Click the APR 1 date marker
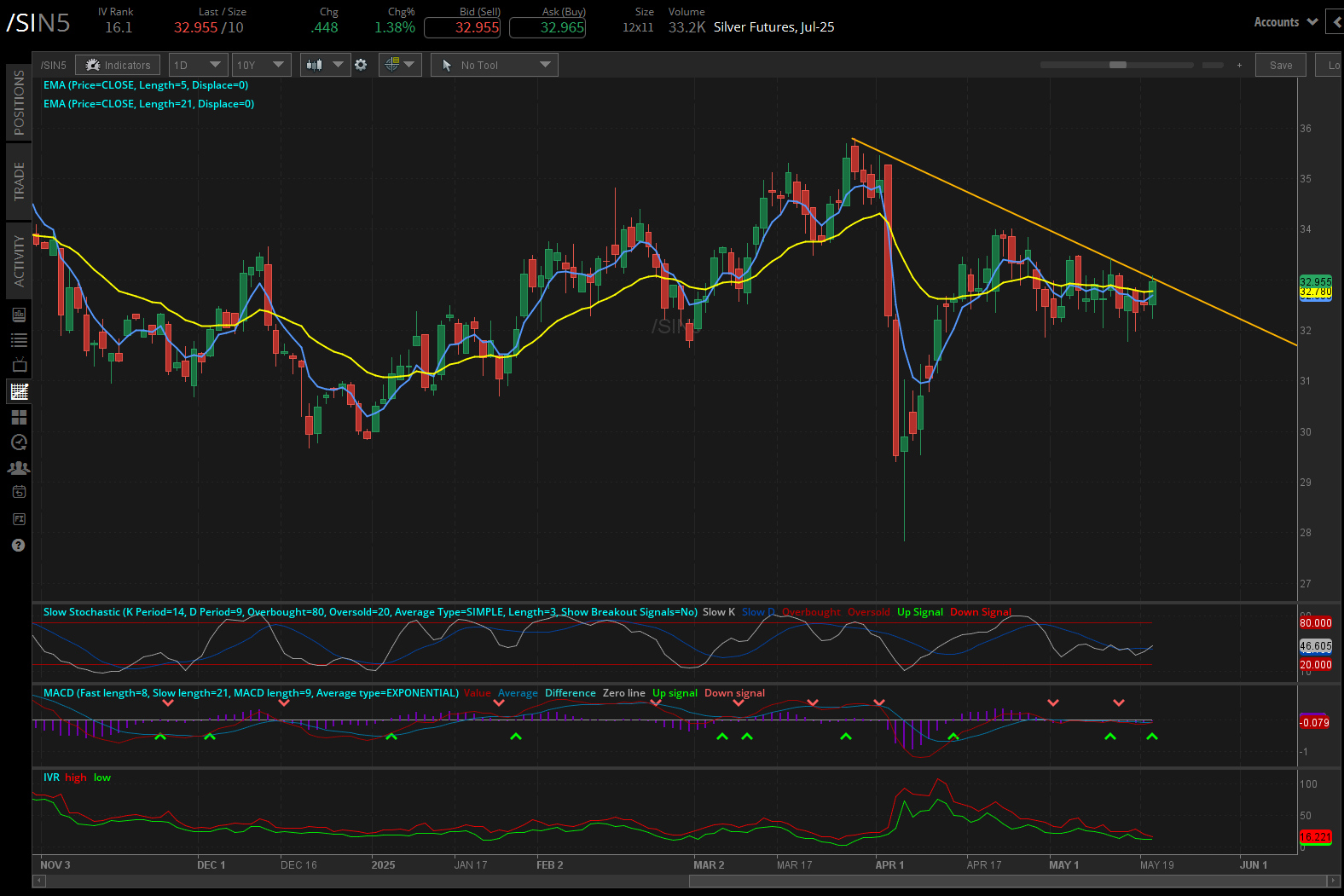Image resolution: width=1344 pixels, height=896 pixels. coord(889,865)
